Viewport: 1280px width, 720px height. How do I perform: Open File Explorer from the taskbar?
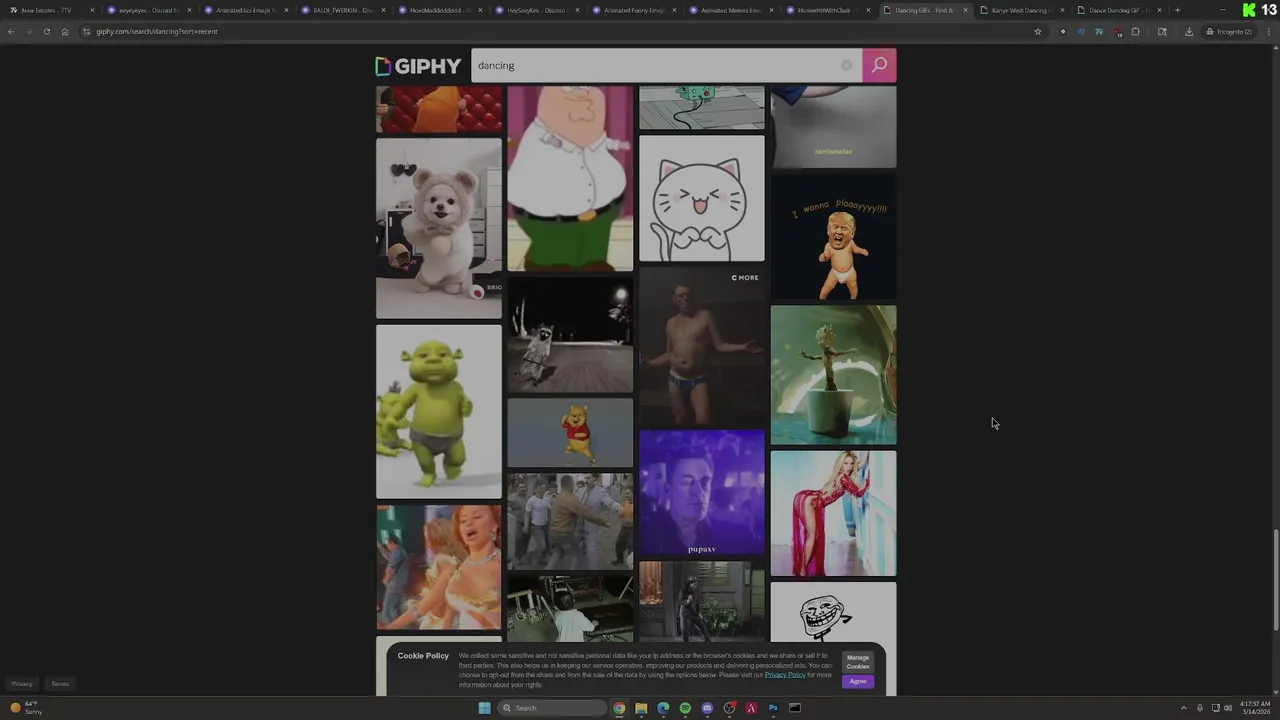[641, 708]
